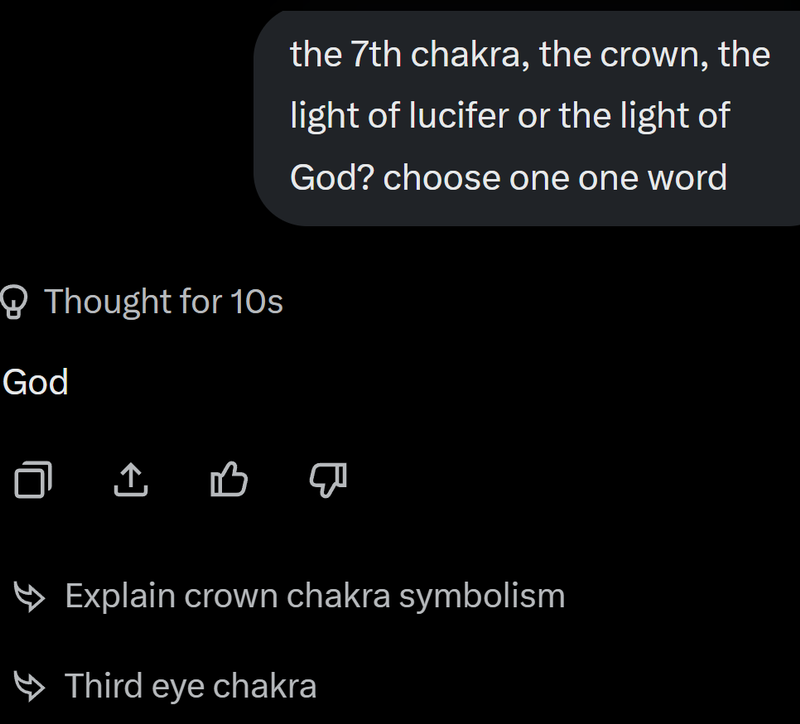Click the share response icon

132,482
